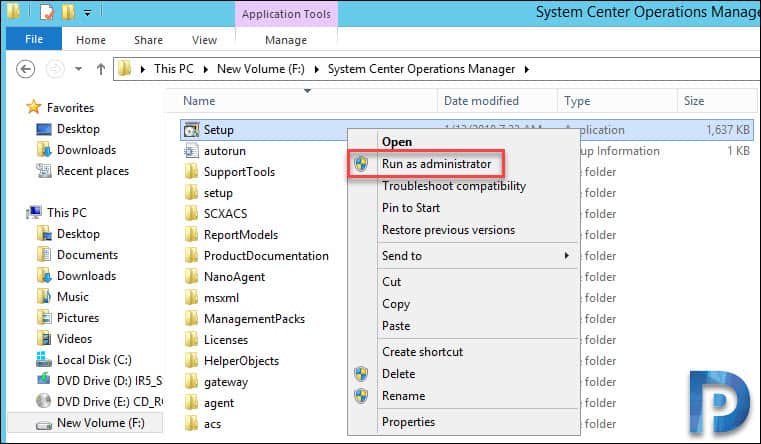761x444 pixels.
Task: Click the Properties quick access icon
Action: [x=47, y=12]
